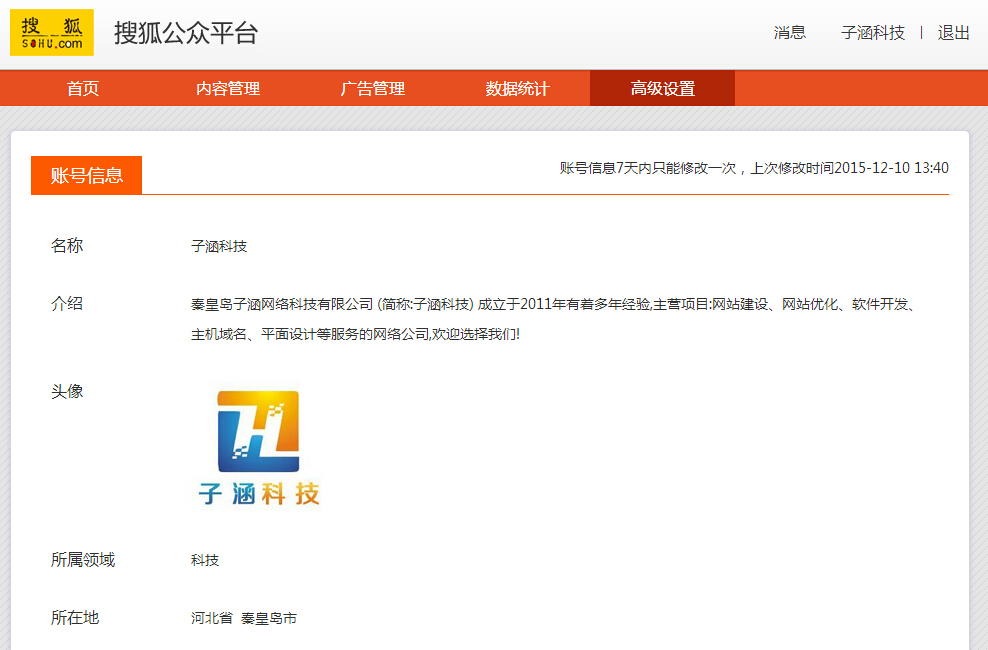Click the orange 账号信息 section header
The image size is (988, 650).
pos(87,175)
